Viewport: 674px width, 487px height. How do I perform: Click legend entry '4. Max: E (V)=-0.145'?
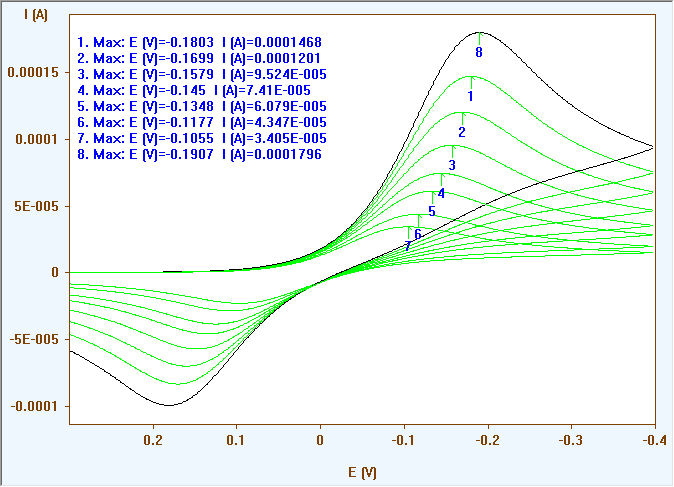(x=194, y=90)
